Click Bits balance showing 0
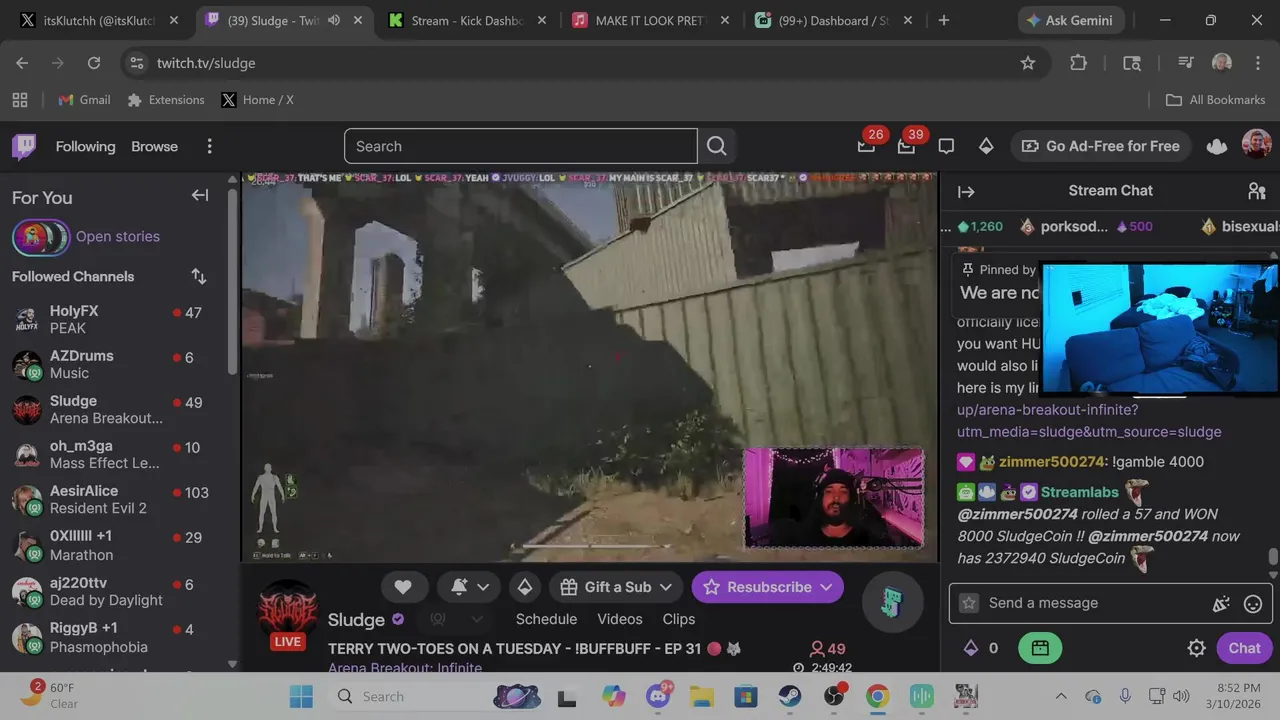The image size is (1280, 720). click(x=981, y=648)
